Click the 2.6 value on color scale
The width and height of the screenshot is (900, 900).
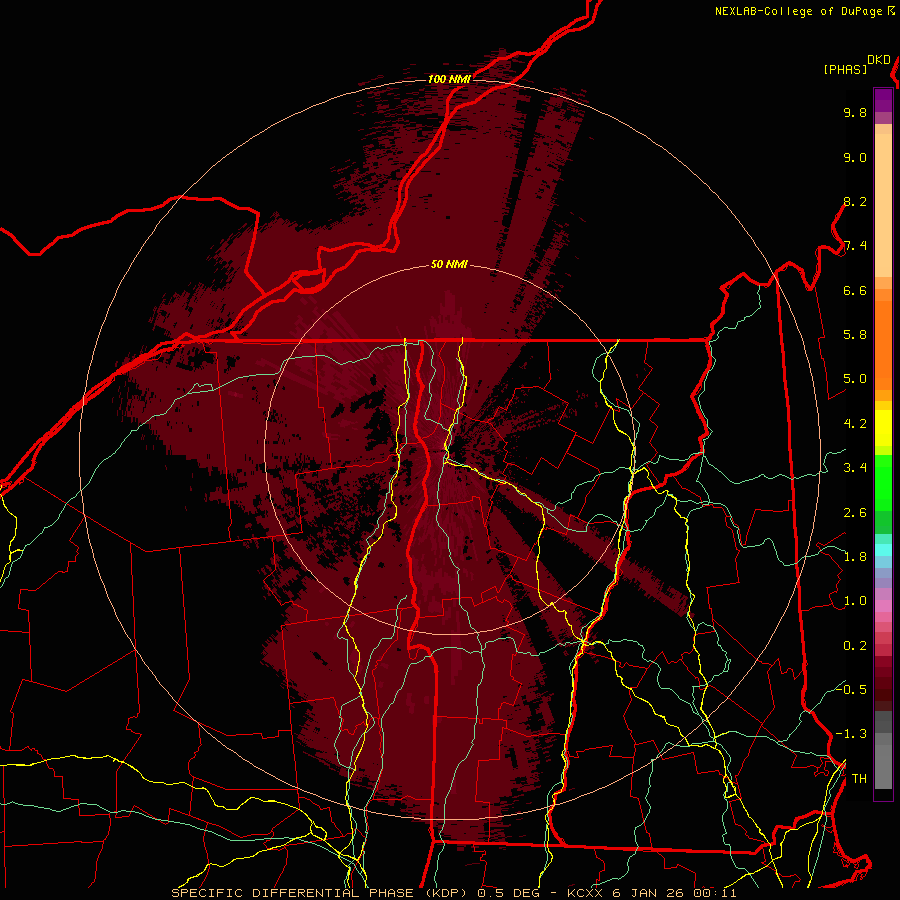click(855, 513)
